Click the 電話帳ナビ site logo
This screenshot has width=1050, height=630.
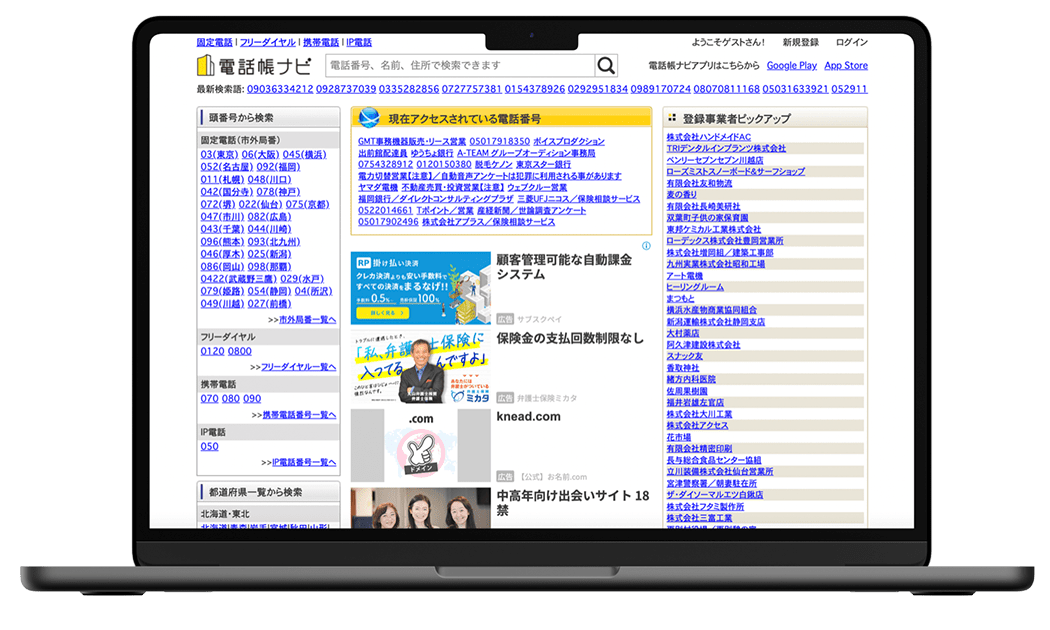254,66
